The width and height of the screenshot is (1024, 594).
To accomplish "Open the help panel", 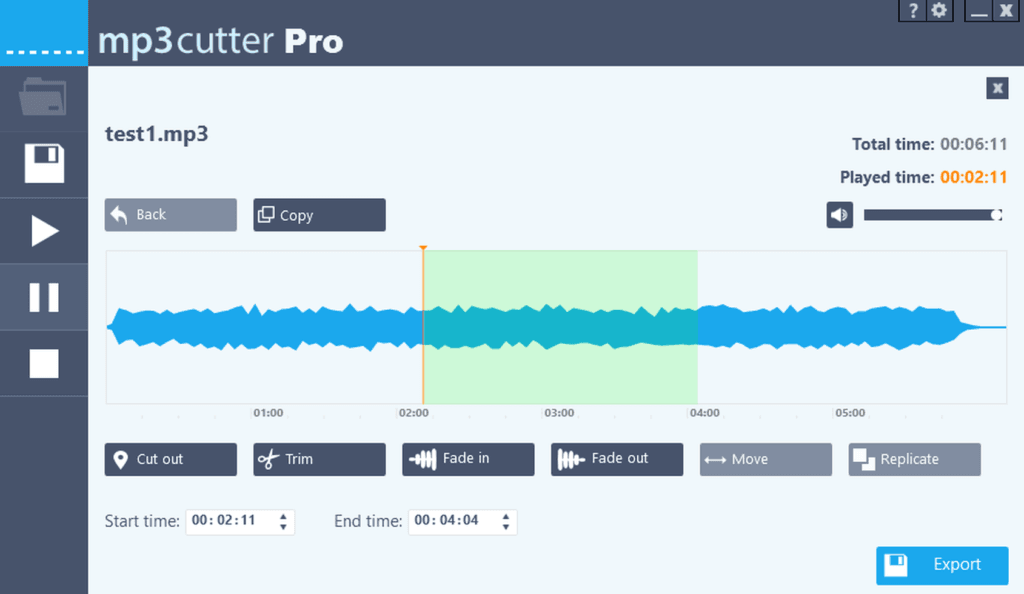I will [x=912, y=11].
